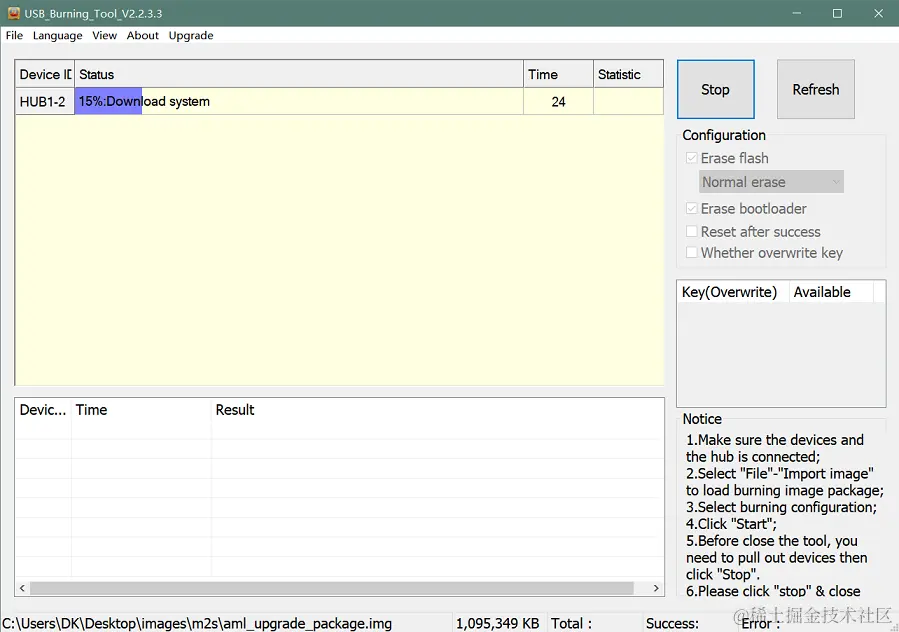Click the Key(Overwrite) column header
Viewport: 899px width, 632px height.
[x=733, y=292]
